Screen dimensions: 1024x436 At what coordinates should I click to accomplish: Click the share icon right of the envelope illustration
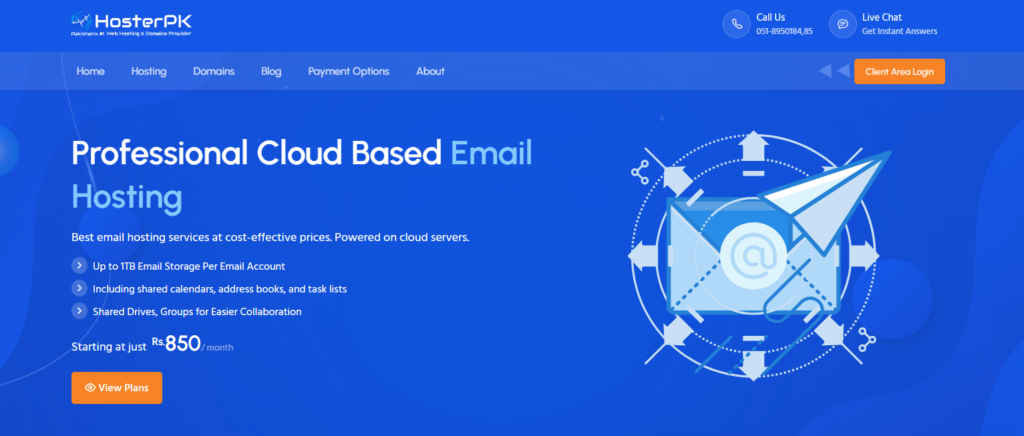coord(867,338)
